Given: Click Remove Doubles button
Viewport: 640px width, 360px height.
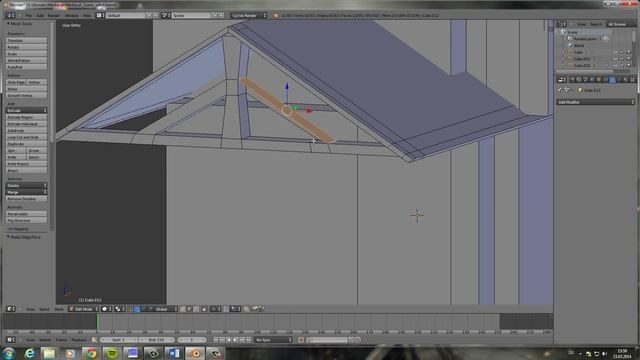Looking at the screenshot, I should tap(26, 198).
